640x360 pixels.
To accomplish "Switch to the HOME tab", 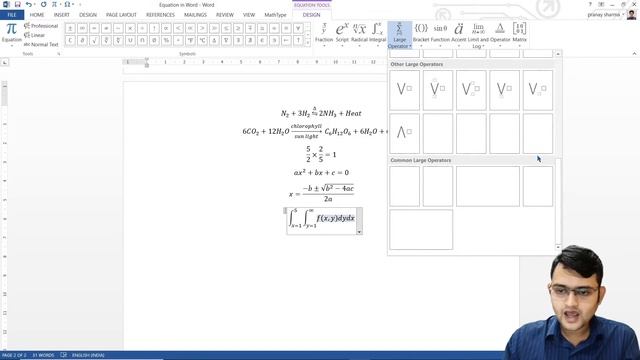I will [x=37, y=15].
